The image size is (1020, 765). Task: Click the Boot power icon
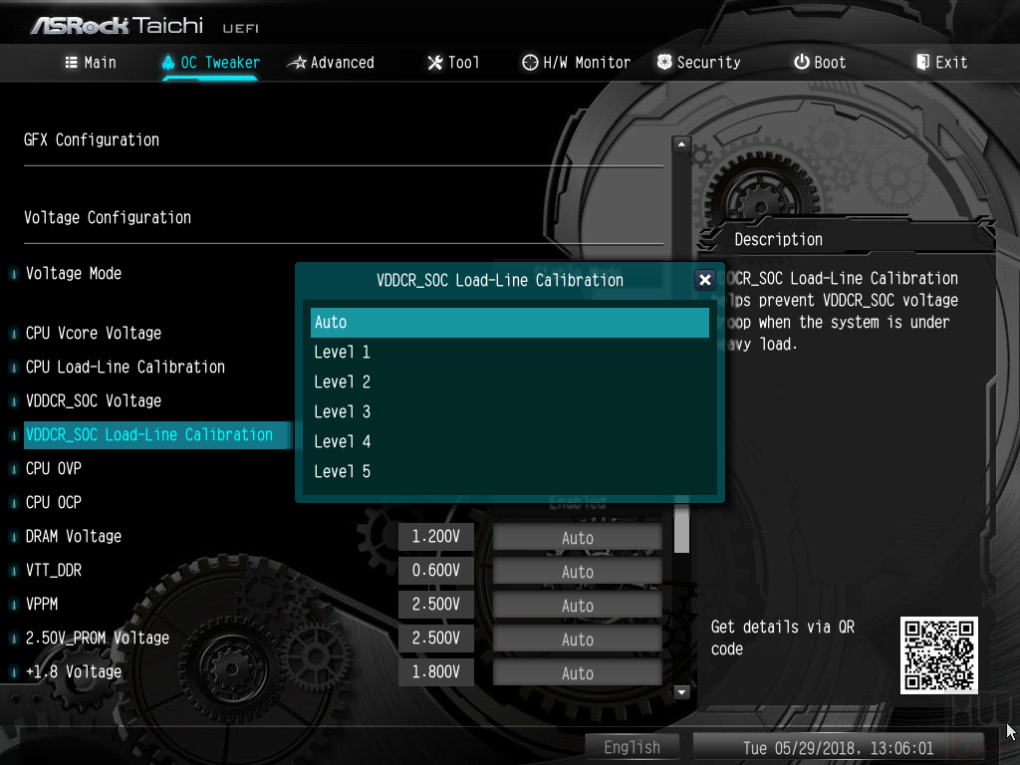[801, 62]
